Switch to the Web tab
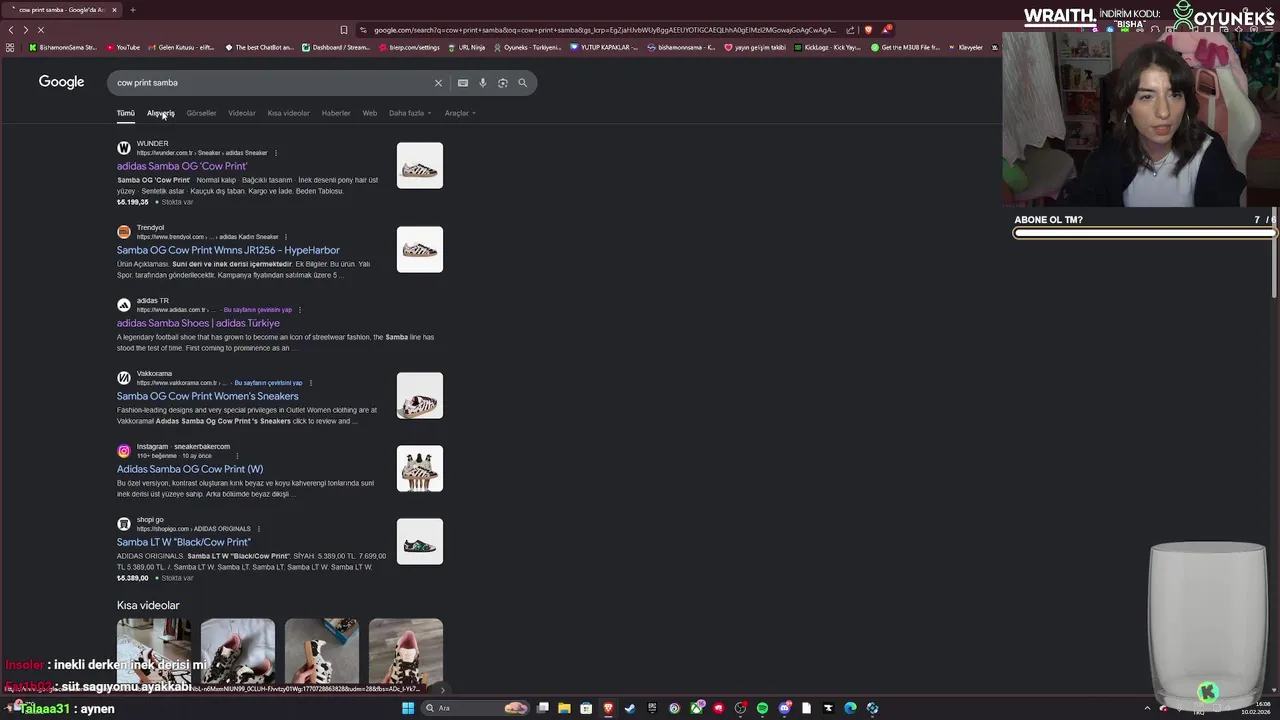1280x720 pixels. coord(370,113)
